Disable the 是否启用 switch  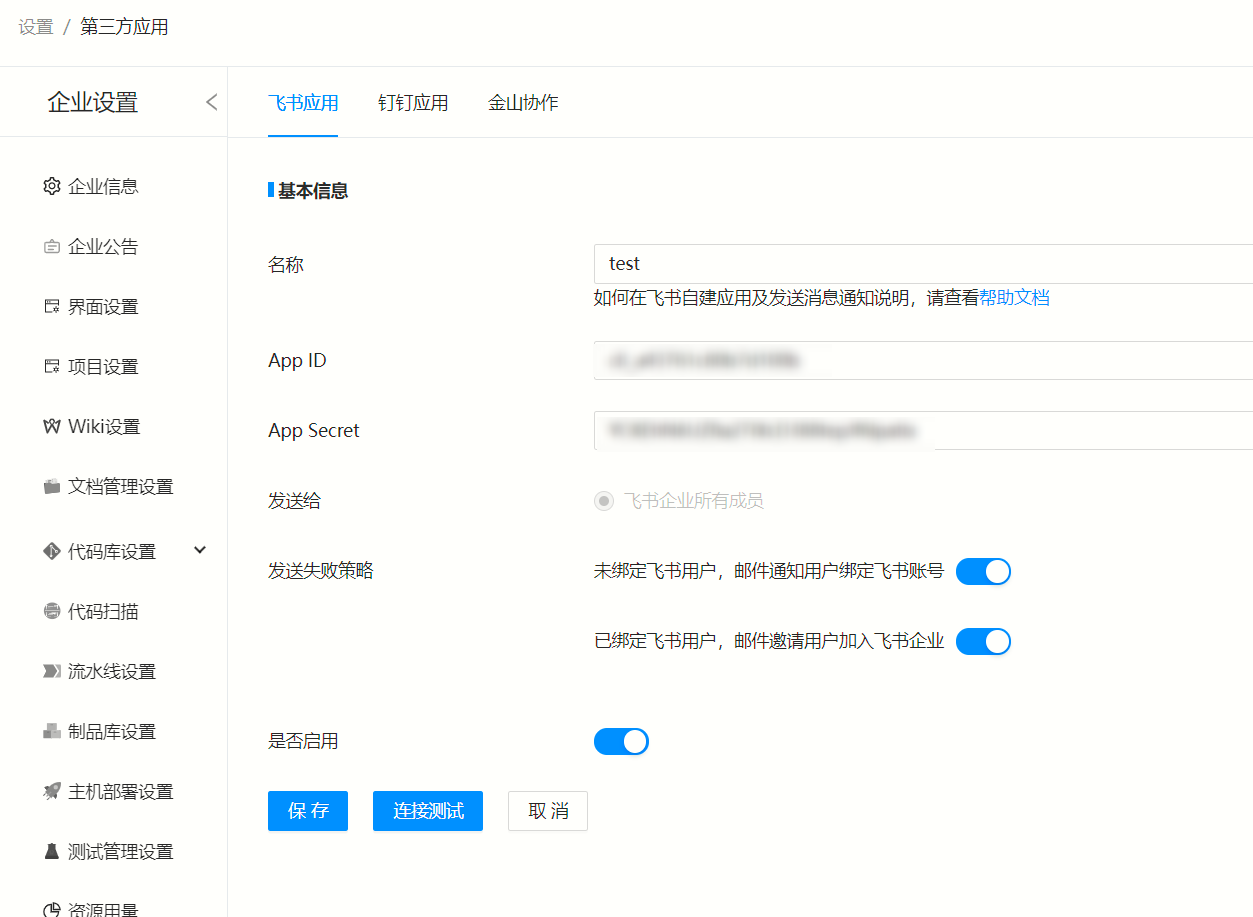click(621, 741)
